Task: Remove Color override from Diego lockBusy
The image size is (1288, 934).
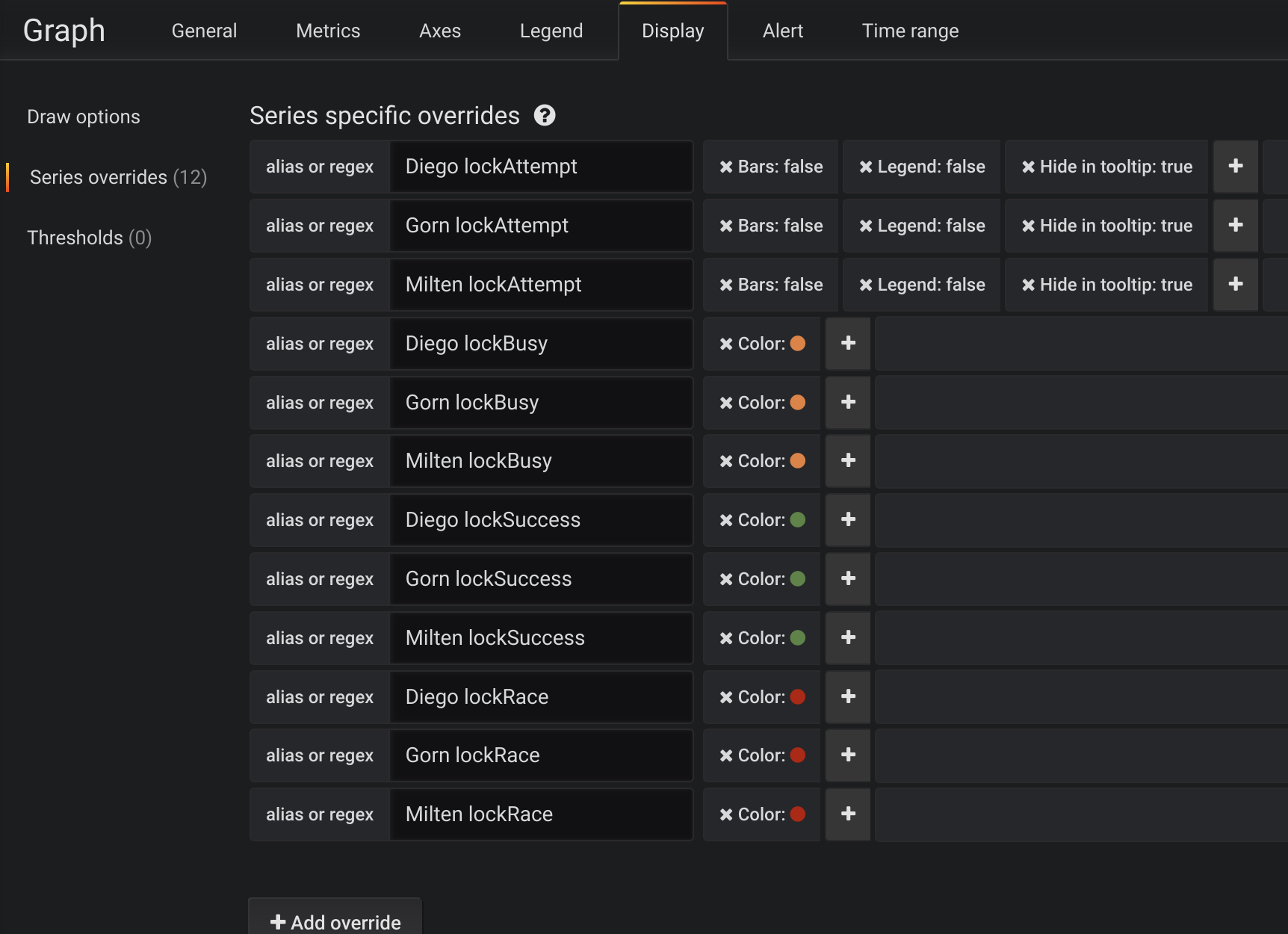Action: (x=726, y=344)
